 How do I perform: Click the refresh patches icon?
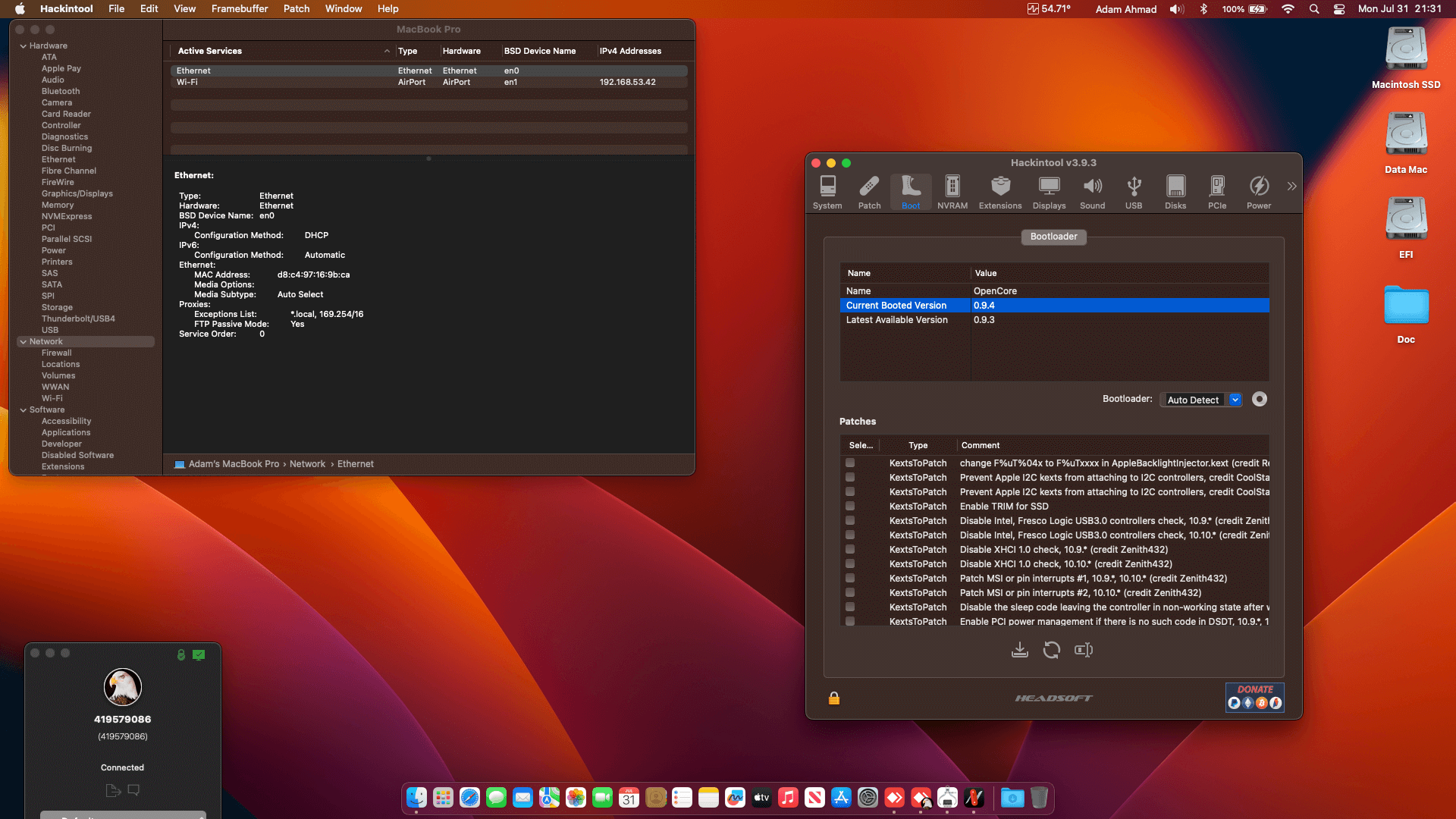point(1051,650)
